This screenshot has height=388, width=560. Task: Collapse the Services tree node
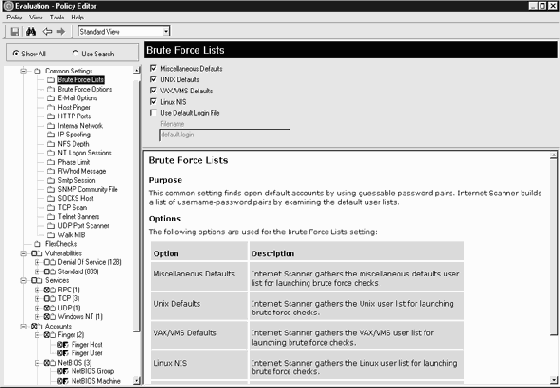click(x=24, y=280)
